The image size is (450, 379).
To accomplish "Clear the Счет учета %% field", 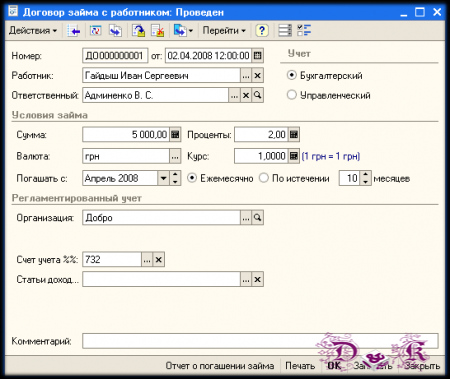I will point(159,259).
